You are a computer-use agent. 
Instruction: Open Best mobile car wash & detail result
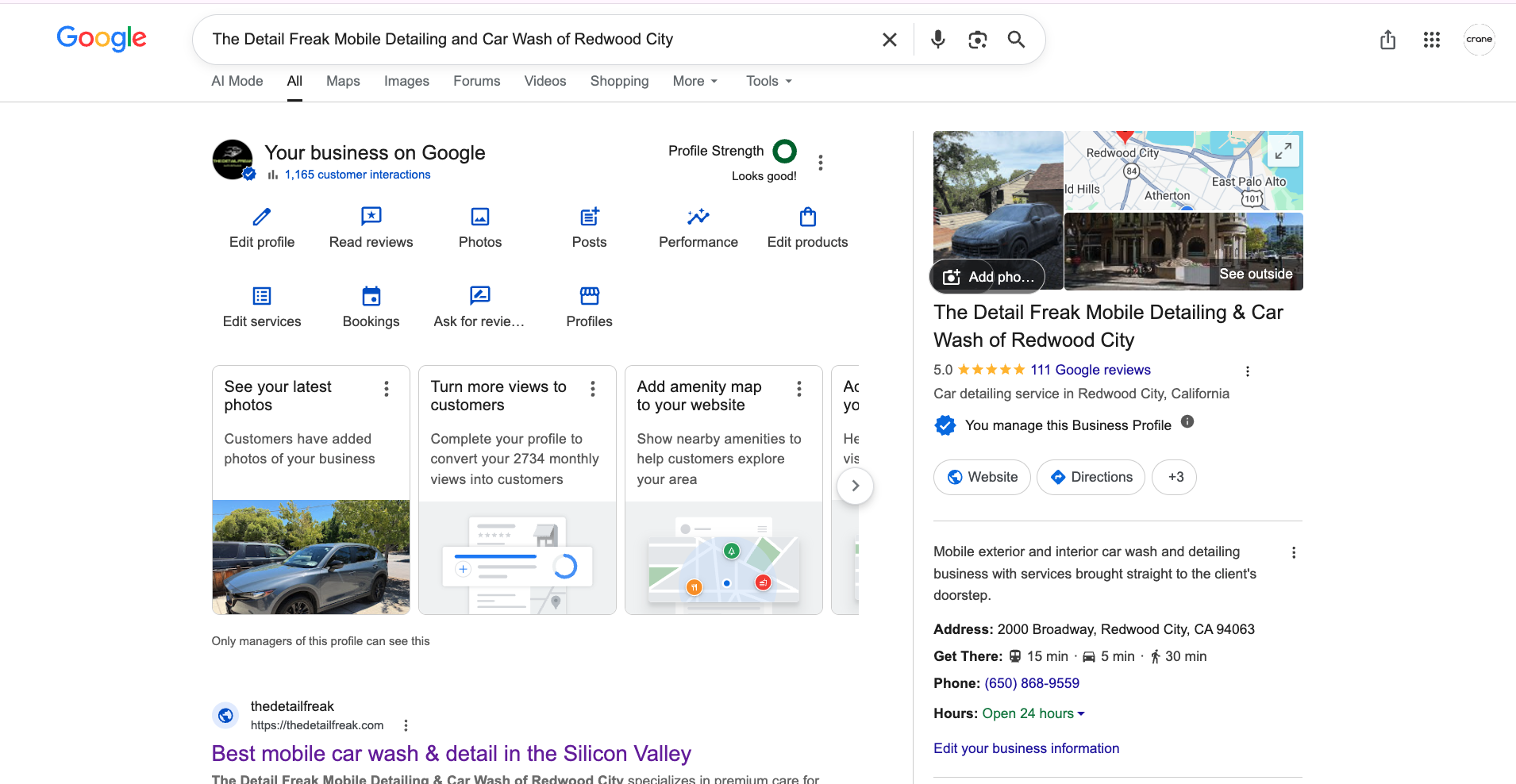(x=452, y=753)
